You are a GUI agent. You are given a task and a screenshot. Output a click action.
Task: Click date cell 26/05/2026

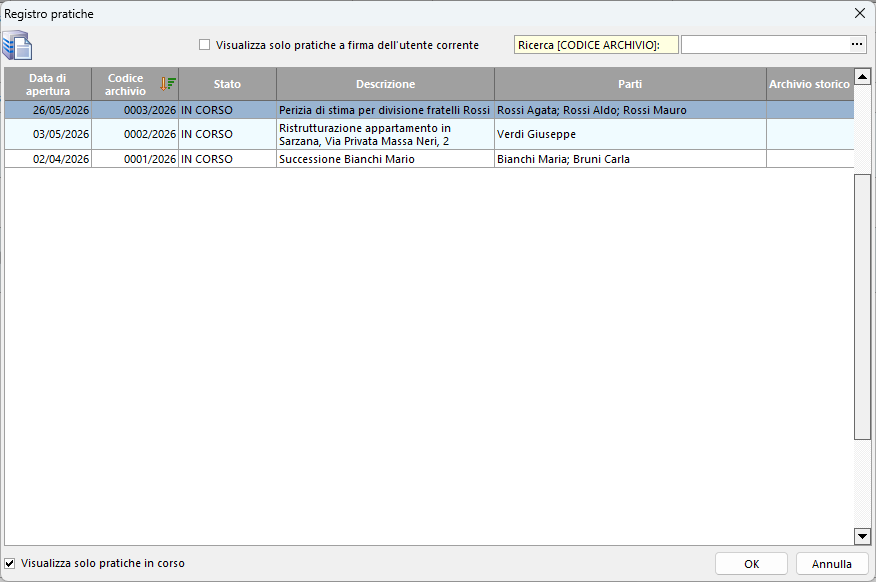pyautogui.click(x=48, y=110)
